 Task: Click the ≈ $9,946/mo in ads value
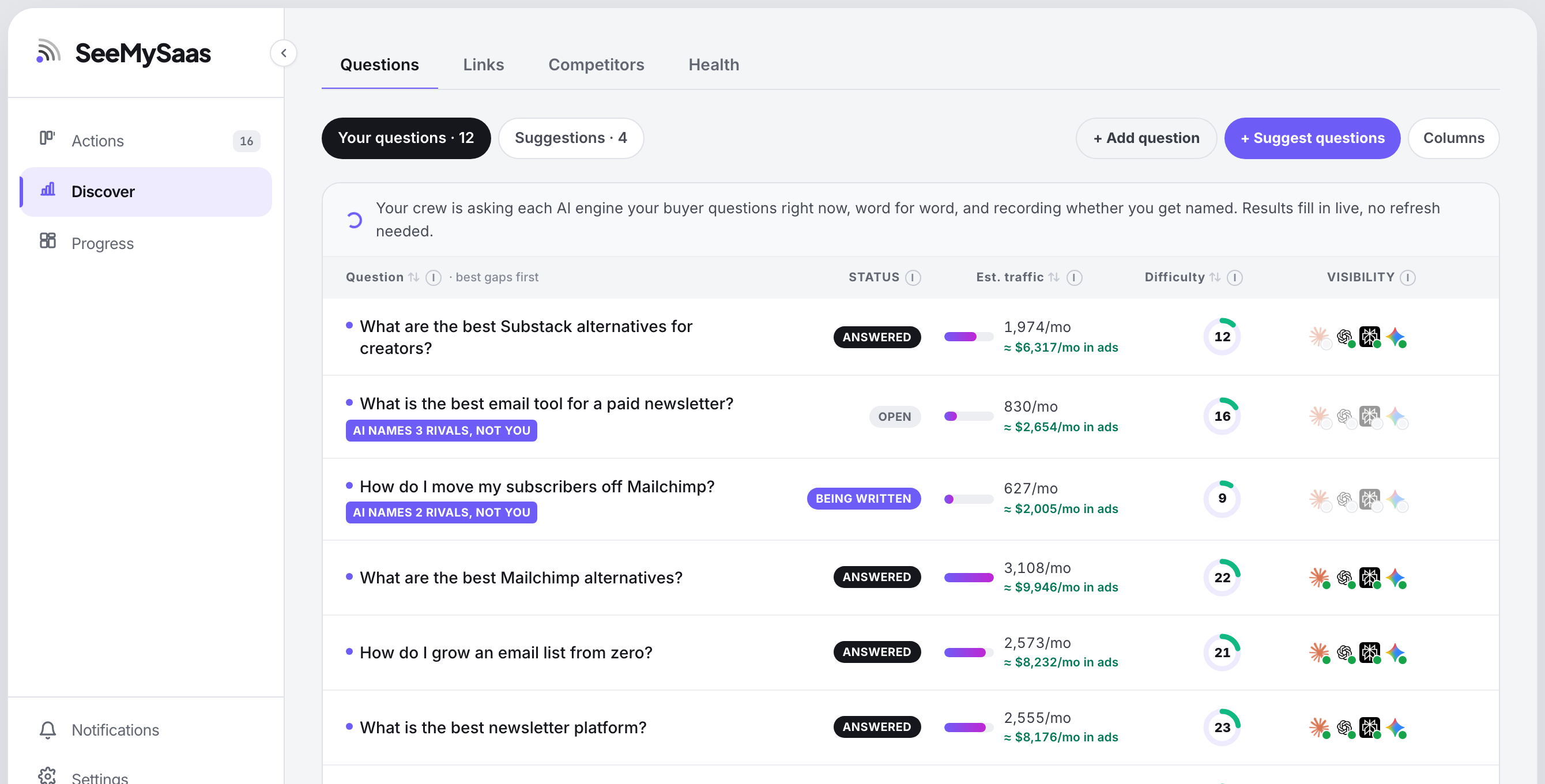(1061, 587)
